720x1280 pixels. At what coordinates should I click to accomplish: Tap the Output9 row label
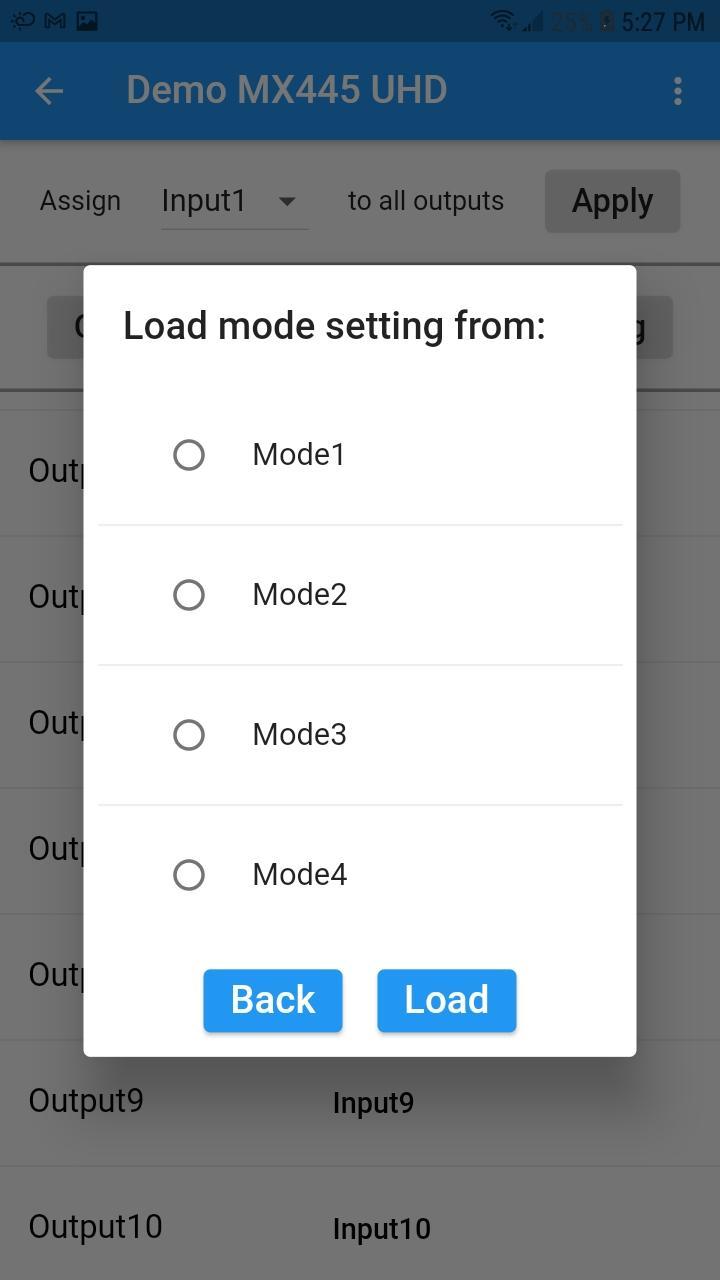[86, 1101]
